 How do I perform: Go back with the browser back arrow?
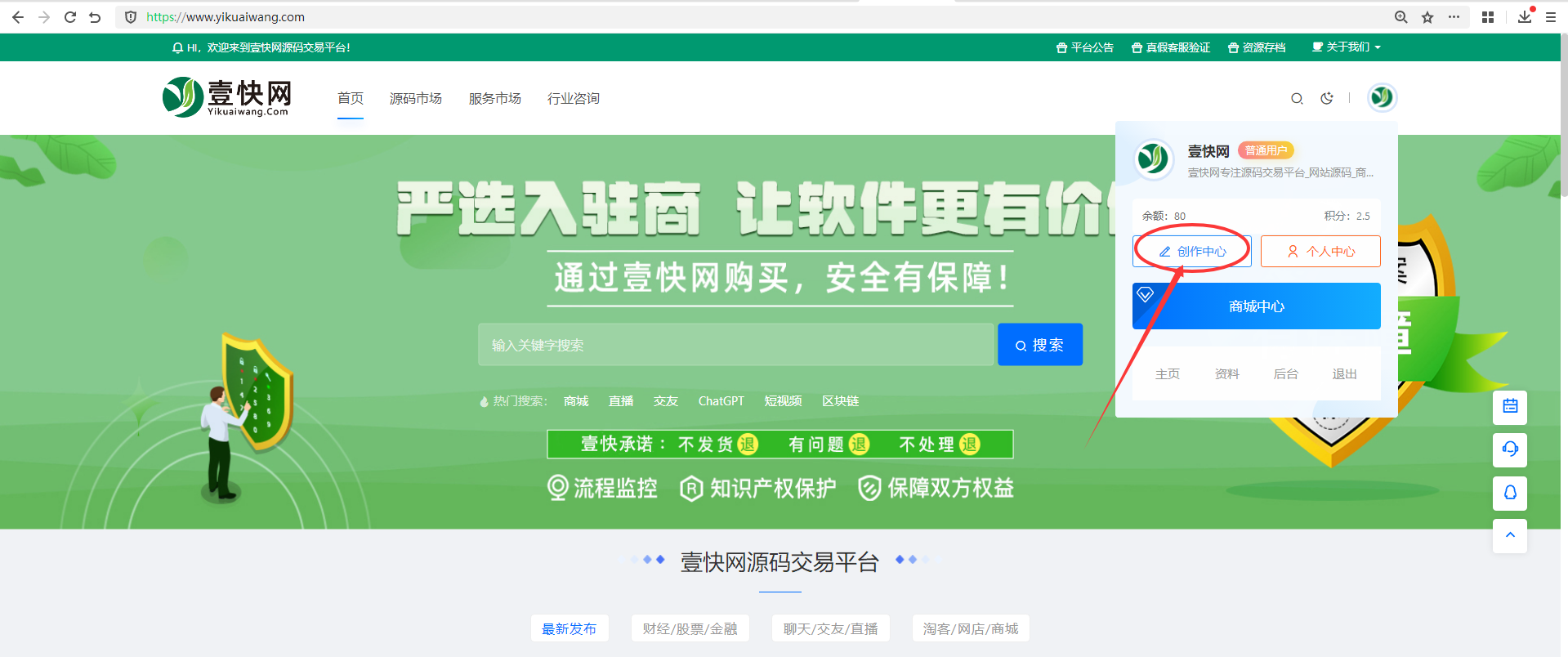[x=18, y=17]
